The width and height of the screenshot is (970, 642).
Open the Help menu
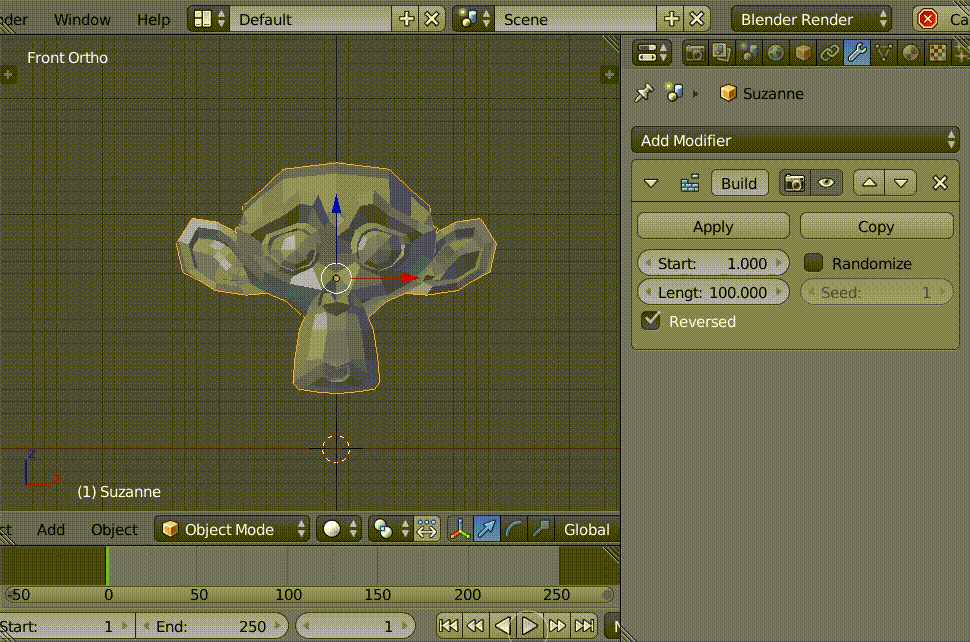tap(153, 19)
